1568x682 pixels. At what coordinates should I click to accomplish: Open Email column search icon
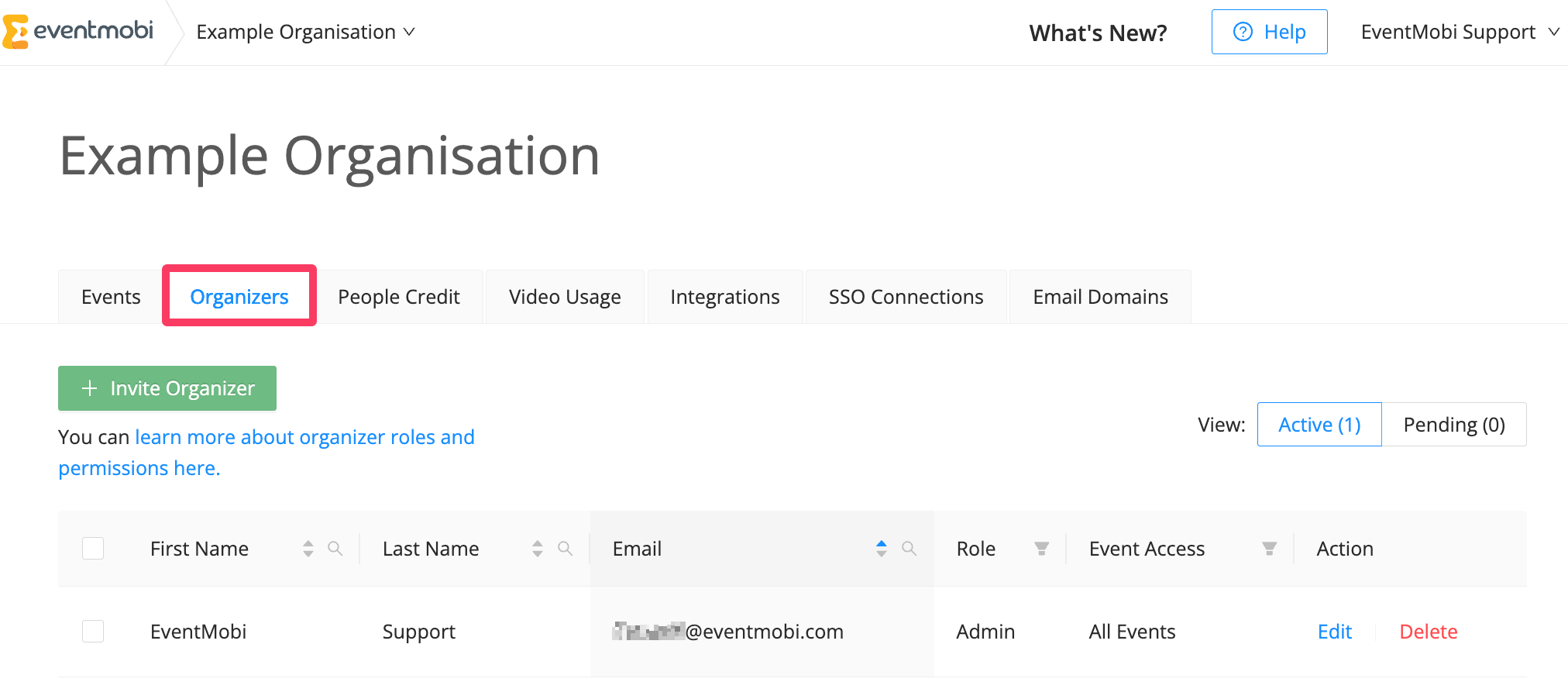[910, 549]
